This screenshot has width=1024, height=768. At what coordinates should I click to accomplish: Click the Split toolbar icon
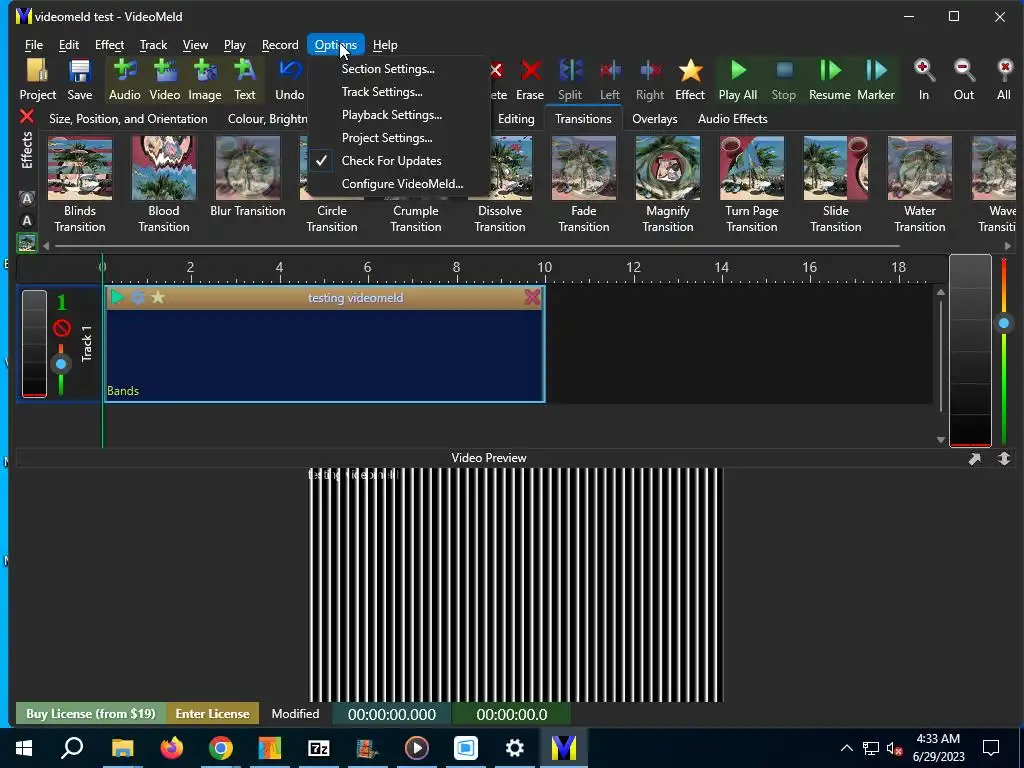(x=570, y=80)
